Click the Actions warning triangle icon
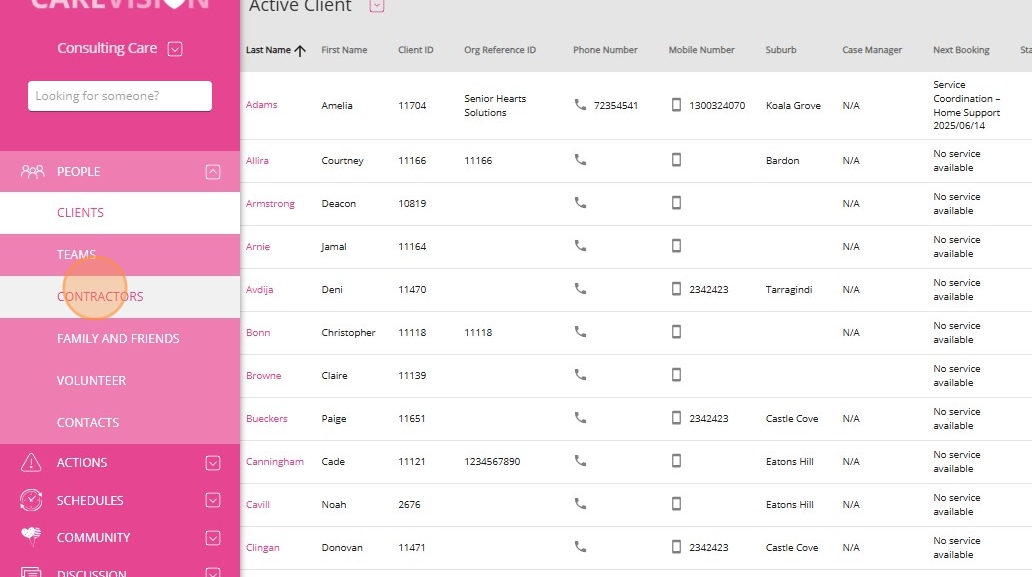 point(31,463)
